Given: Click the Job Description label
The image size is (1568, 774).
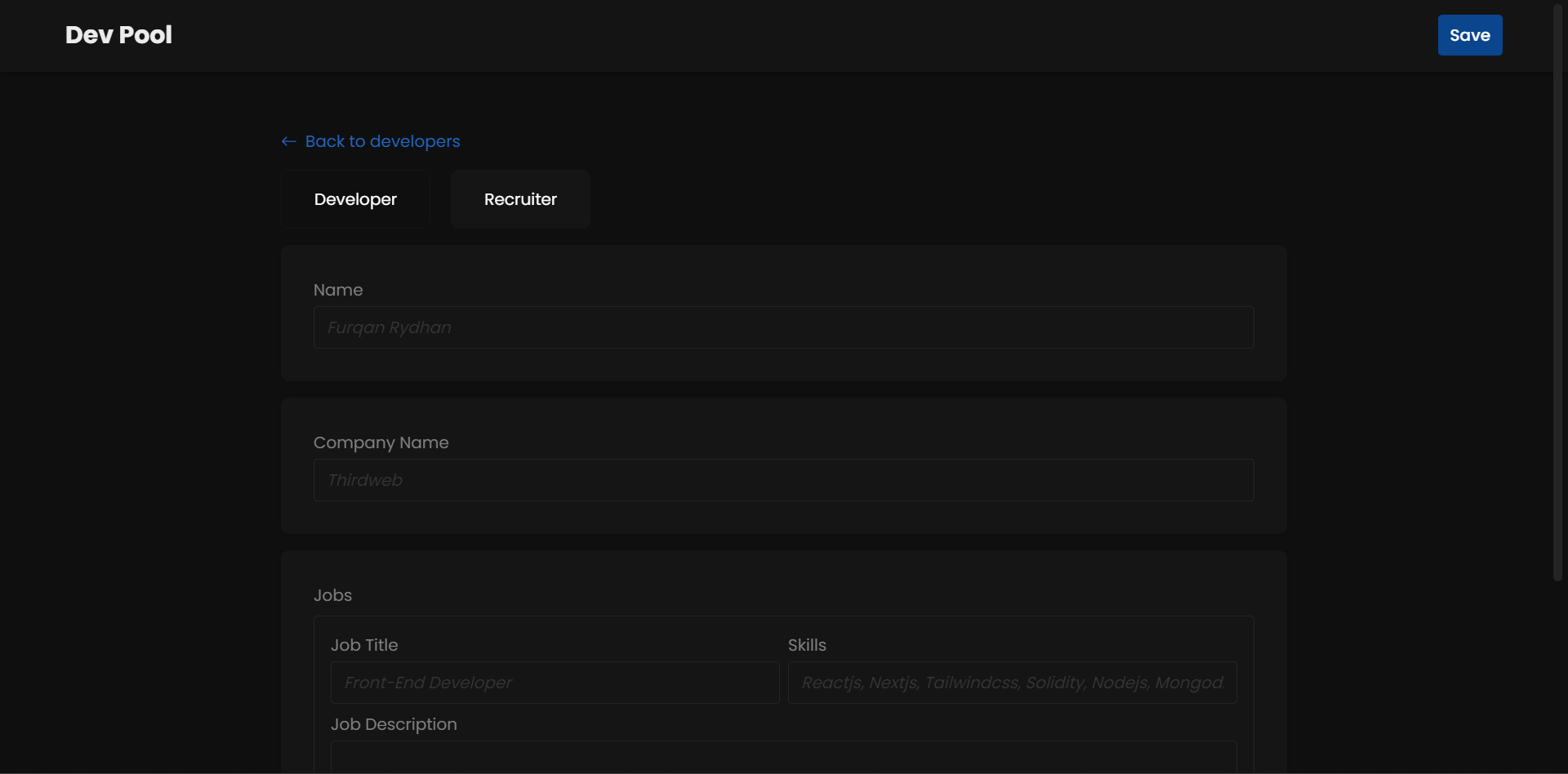Looking at the screenshot, I should pyautogui.click(x=394, y=724).
